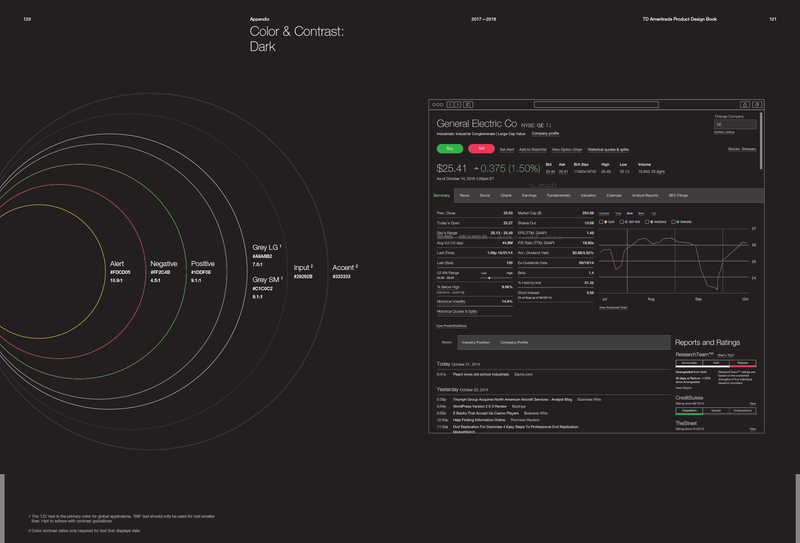This screenshot has height=543, width=800.
Task: Open the View Option Chain link
Action: pyautogui.click(x=565, y=148)
